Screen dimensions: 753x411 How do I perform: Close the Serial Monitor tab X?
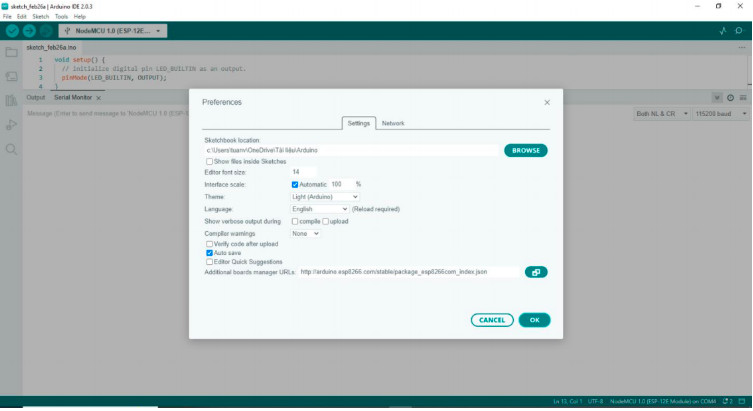pyautogui.click(x=98, y=98)
